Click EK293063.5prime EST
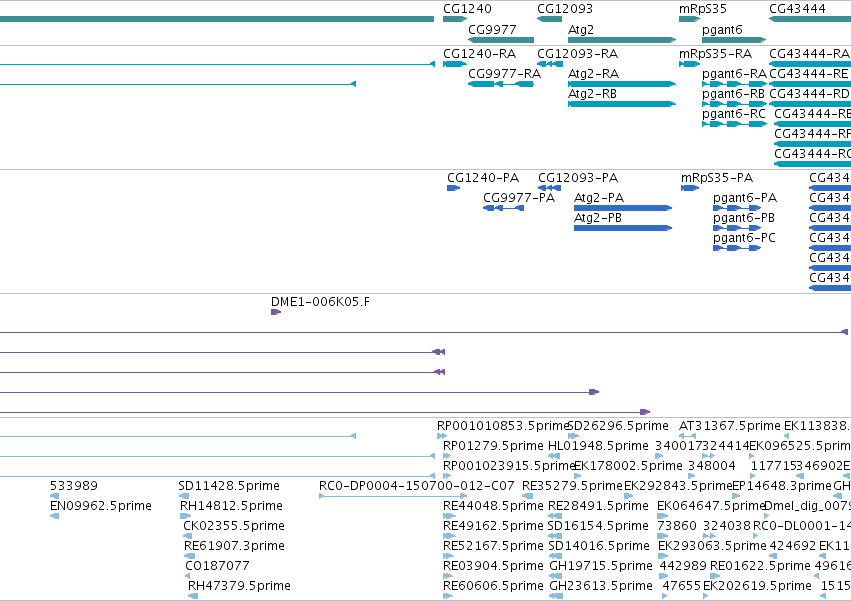851x601 pixels. (x=663, y=556)
